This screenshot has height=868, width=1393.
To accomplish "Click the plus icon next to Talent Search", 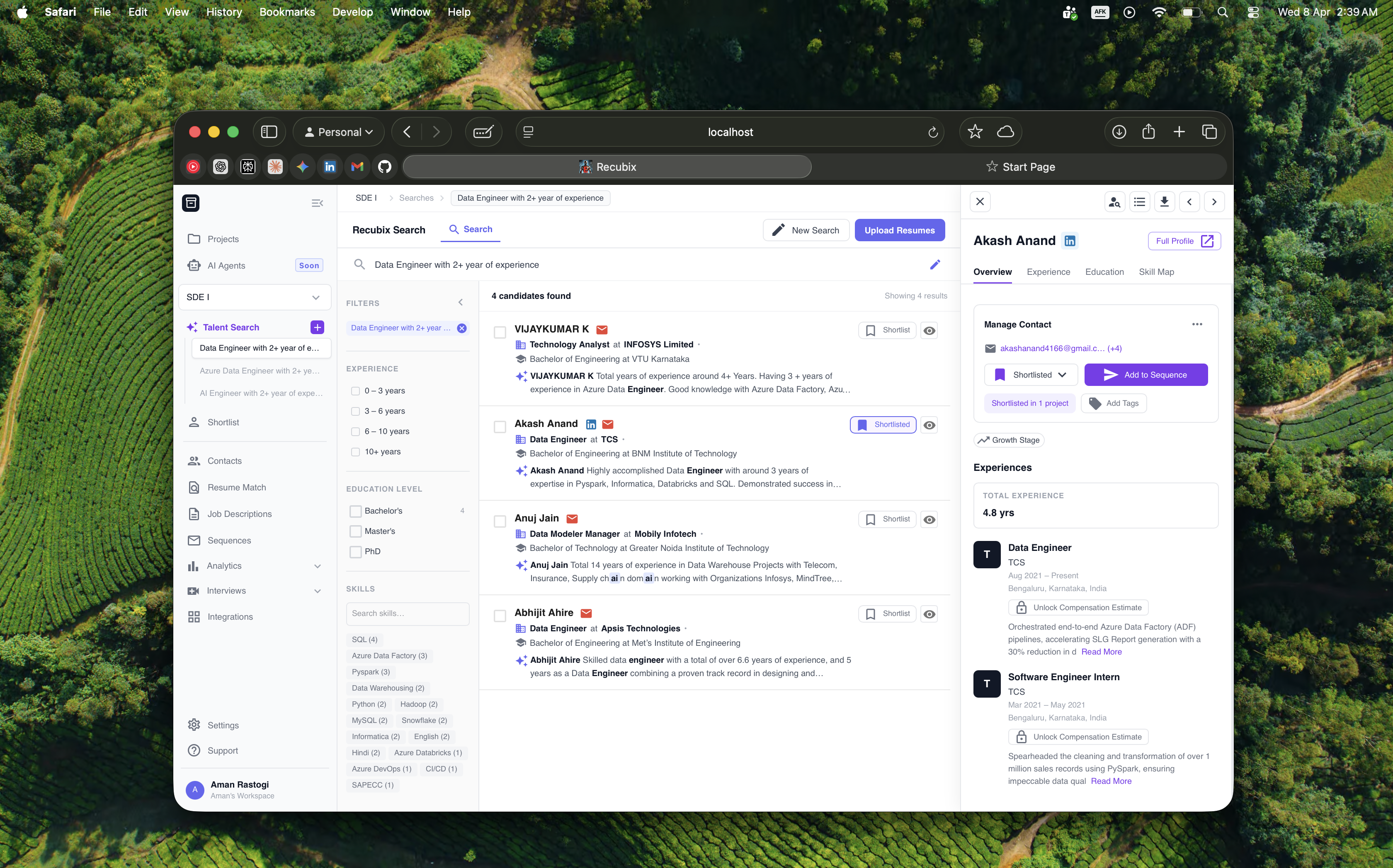I will click(317, 327).
